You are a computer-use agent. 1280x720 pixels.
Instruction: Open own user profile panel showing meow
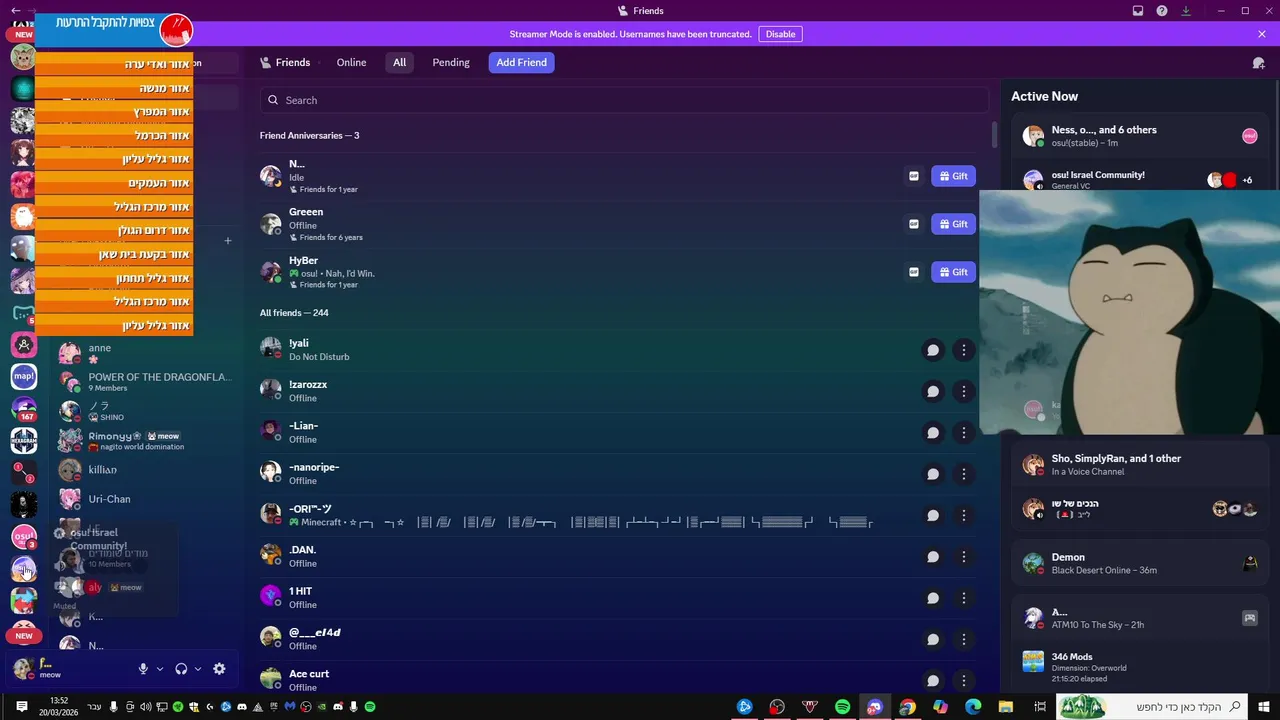pyautogui.click(x=70, y=669)
